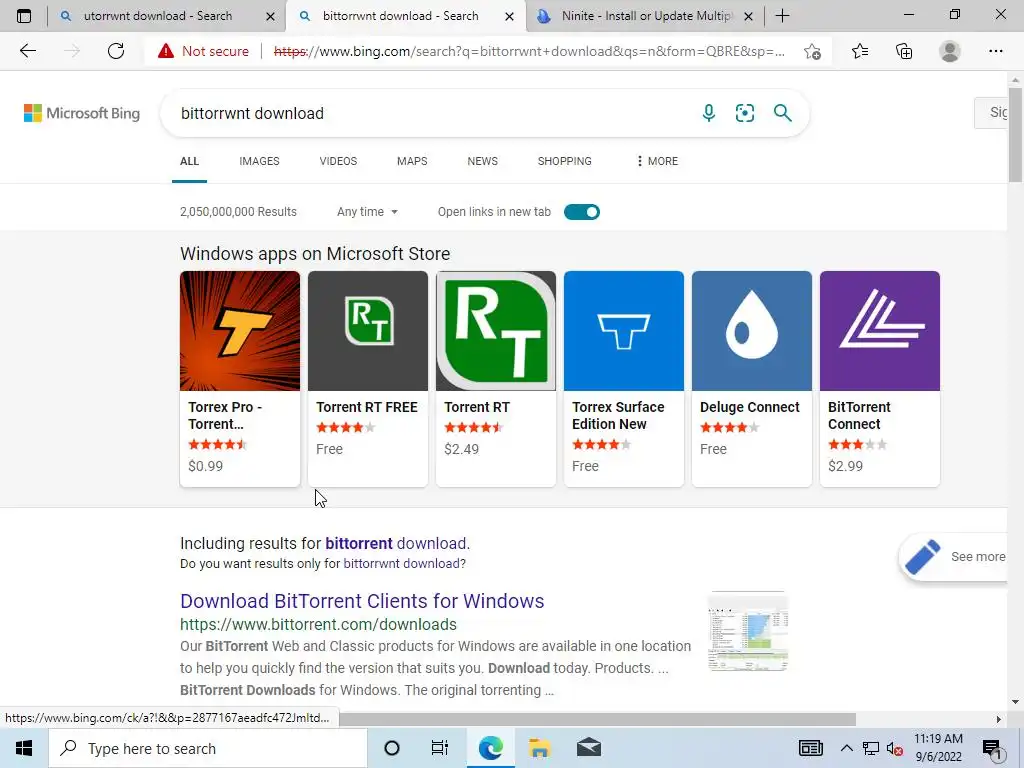Click the Bing search magnifier button

click(x=782, y=113)
